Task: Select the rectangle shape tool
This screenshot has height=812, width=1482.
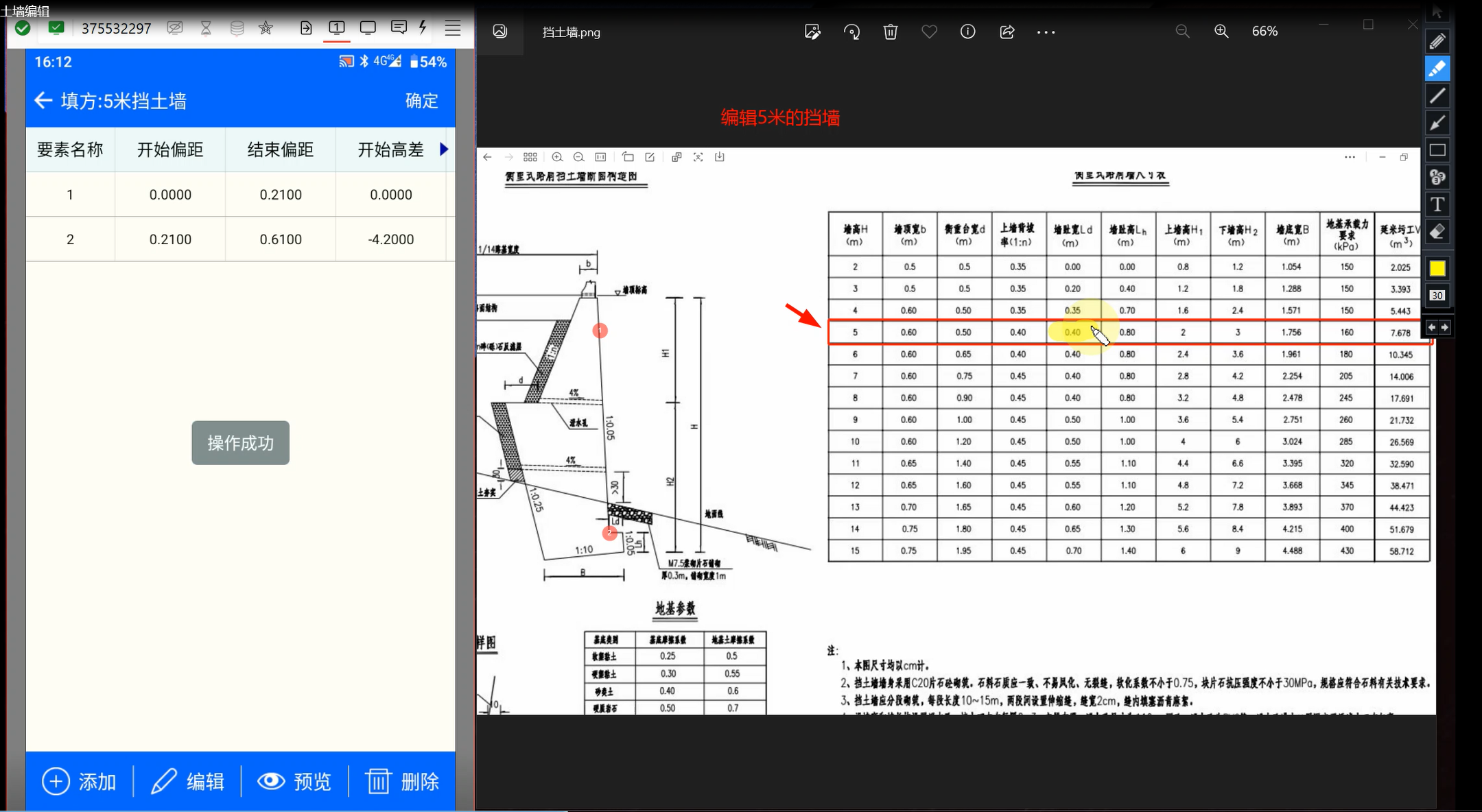Action: click(1437, 150)
